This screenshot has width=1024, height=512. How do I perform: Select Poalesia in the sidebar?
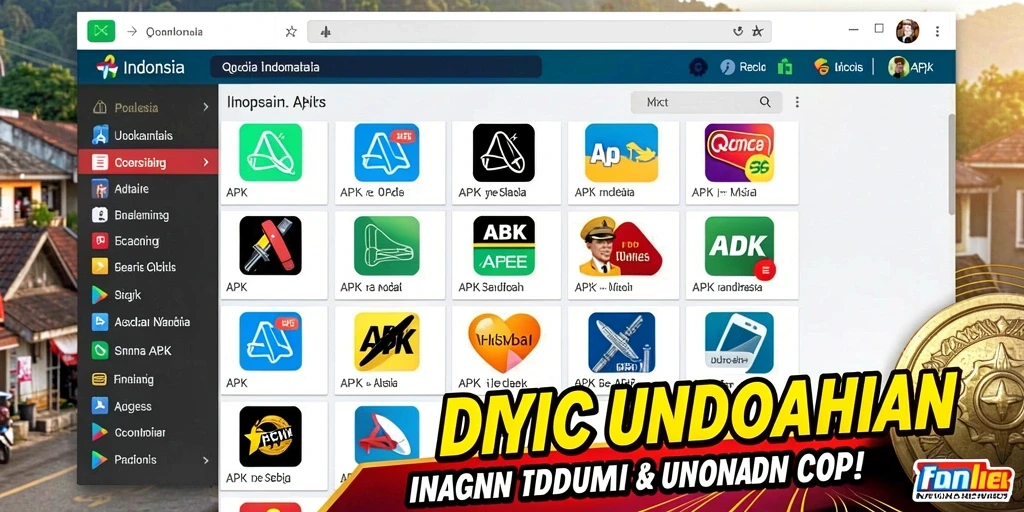[x=148, y=107]
